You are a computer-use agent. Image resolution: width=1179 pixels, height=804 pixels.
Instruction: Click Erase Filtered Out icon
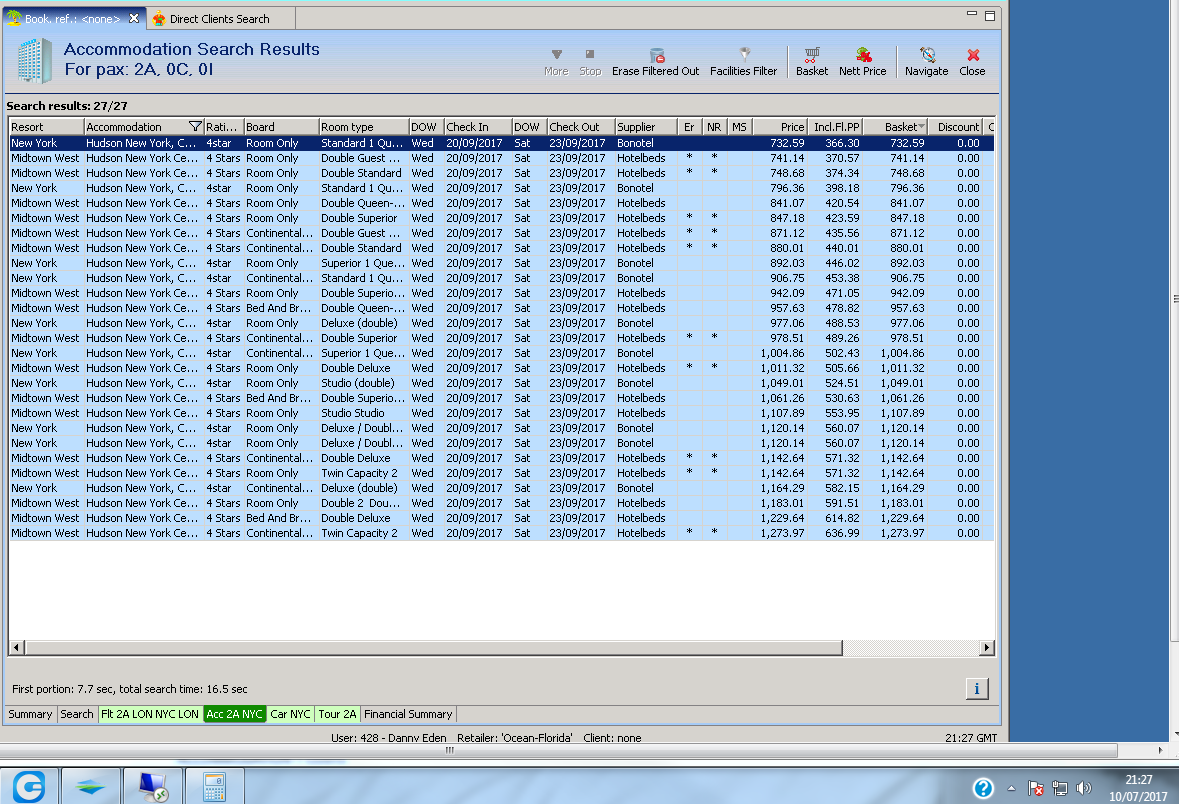tap(656, 61)
